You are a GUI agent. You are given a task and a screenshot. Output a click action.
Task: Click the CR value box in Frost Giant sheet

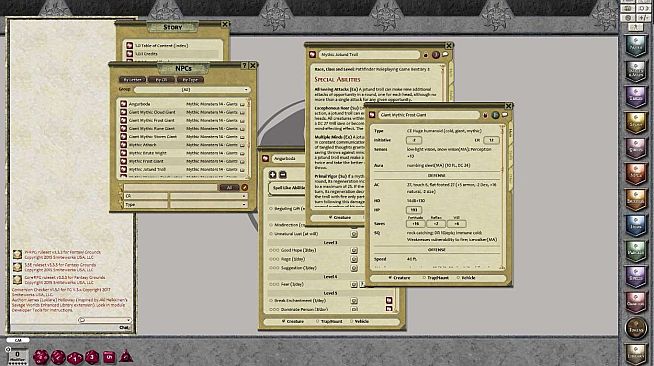491,140
